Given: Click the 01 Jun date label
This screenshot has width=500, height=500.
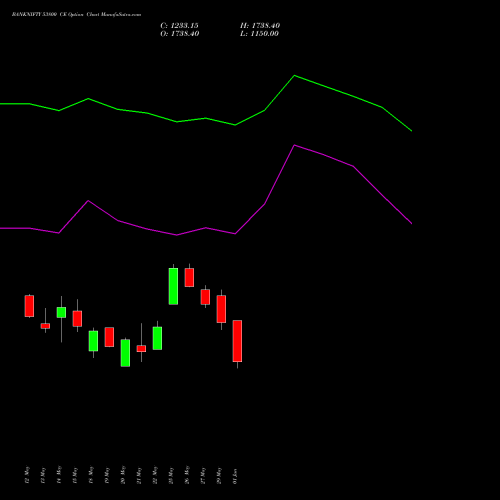Looking at the screenshot, I should [235, 476].
